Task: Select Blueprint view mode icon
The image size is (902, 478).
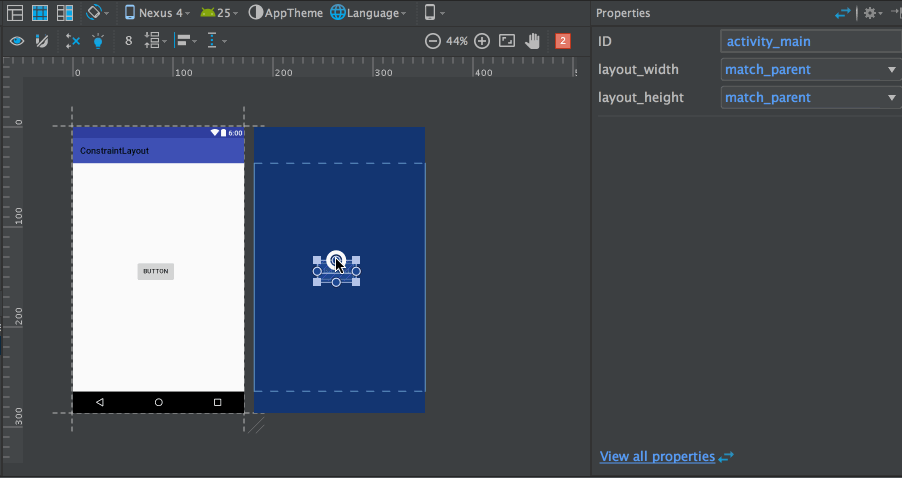Action: click(40, 13)
